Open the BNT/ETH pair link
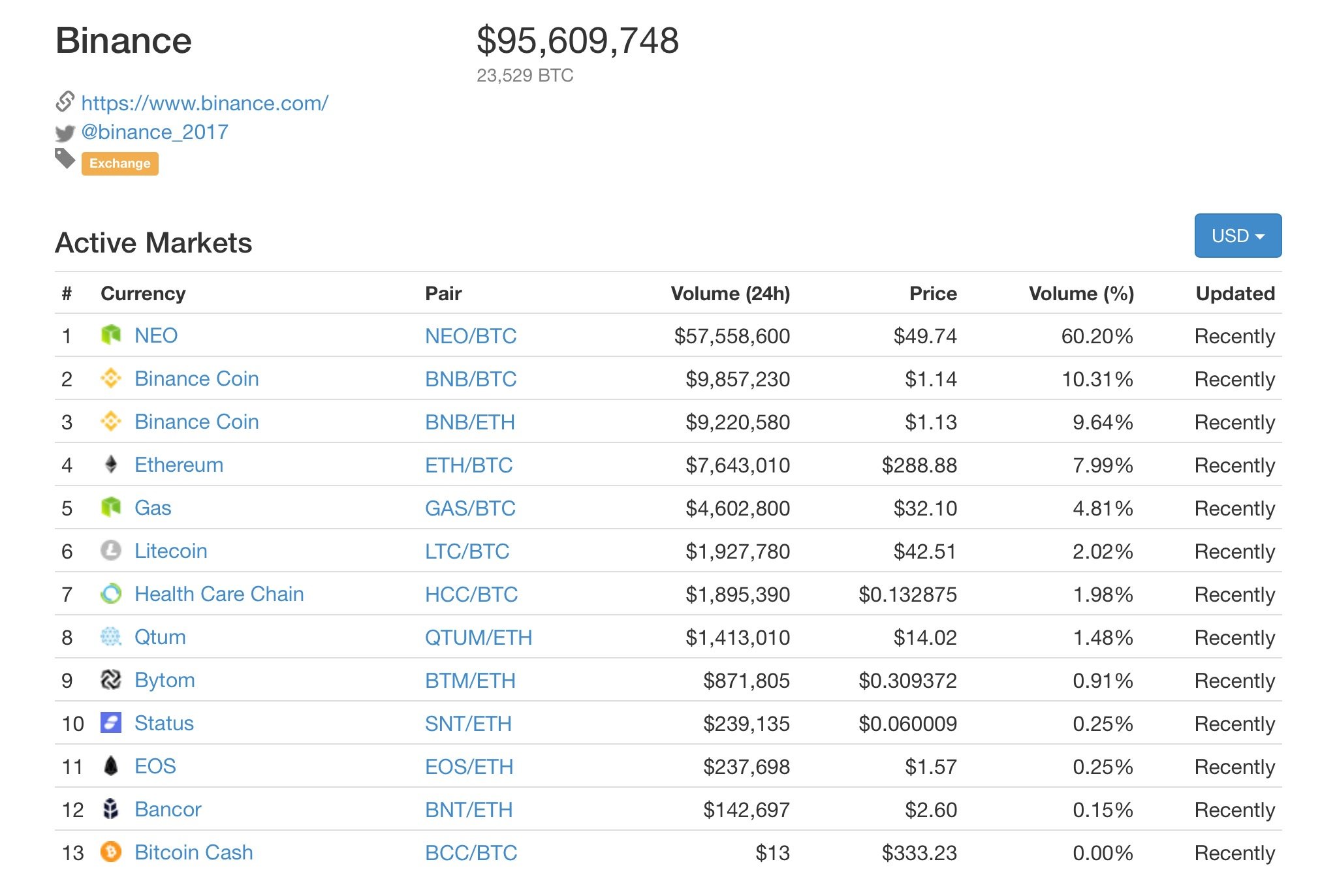 469,810
